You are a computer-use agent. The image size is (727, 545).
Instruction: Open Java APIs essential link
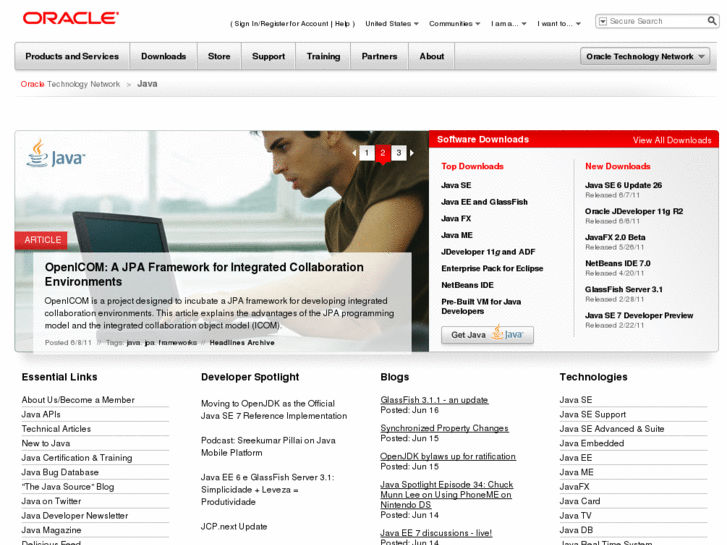41,414
